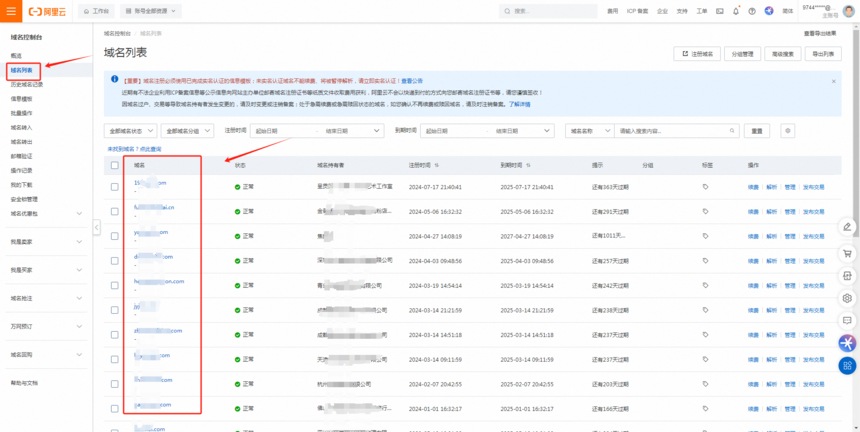Click the user avatar at top right
The height and width of the screenshot is (432, 860).
(849, 11)
